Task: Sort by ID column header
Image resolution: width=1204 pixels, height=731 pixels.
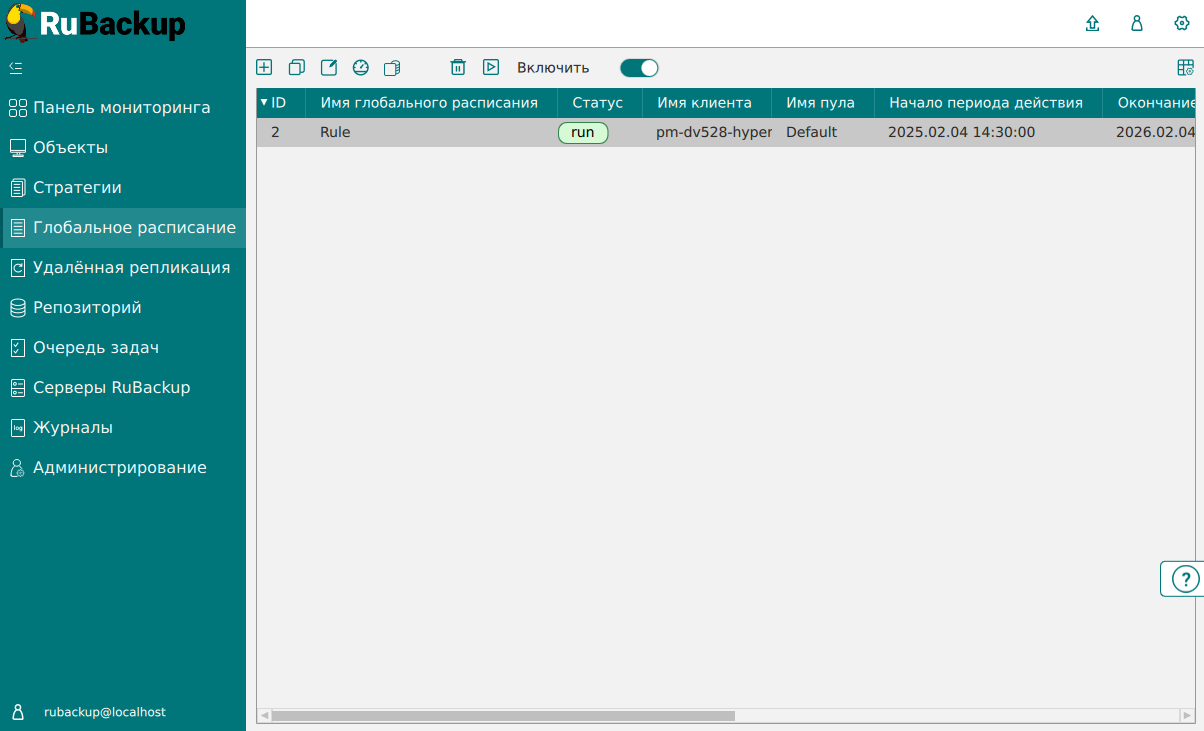Action: click(281, 102)
